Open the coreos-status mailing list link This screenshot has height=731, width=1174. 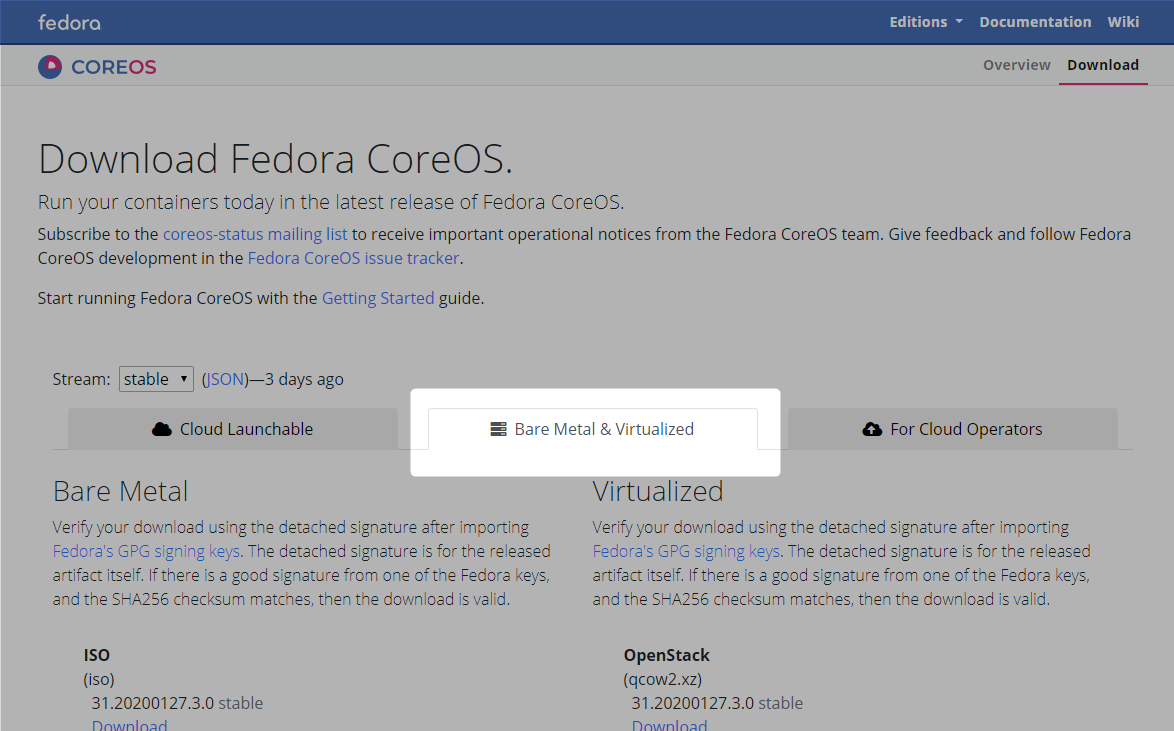click(x=255, y=234)
